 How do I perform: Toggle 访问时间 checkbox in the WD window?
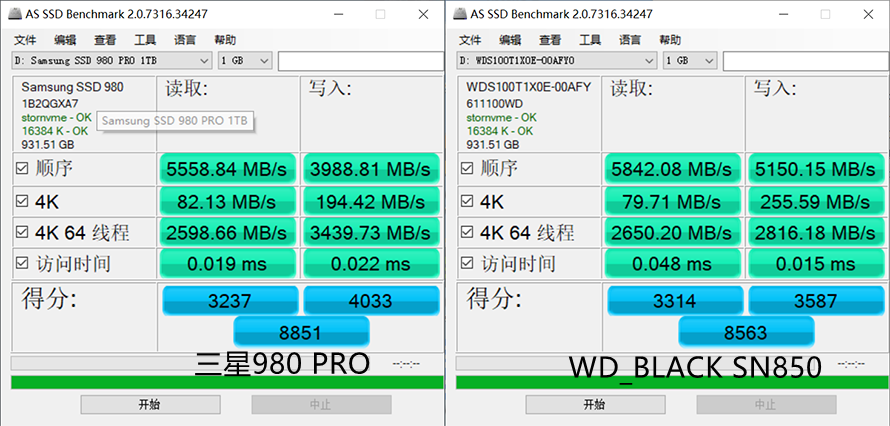(x=467, y=264)
